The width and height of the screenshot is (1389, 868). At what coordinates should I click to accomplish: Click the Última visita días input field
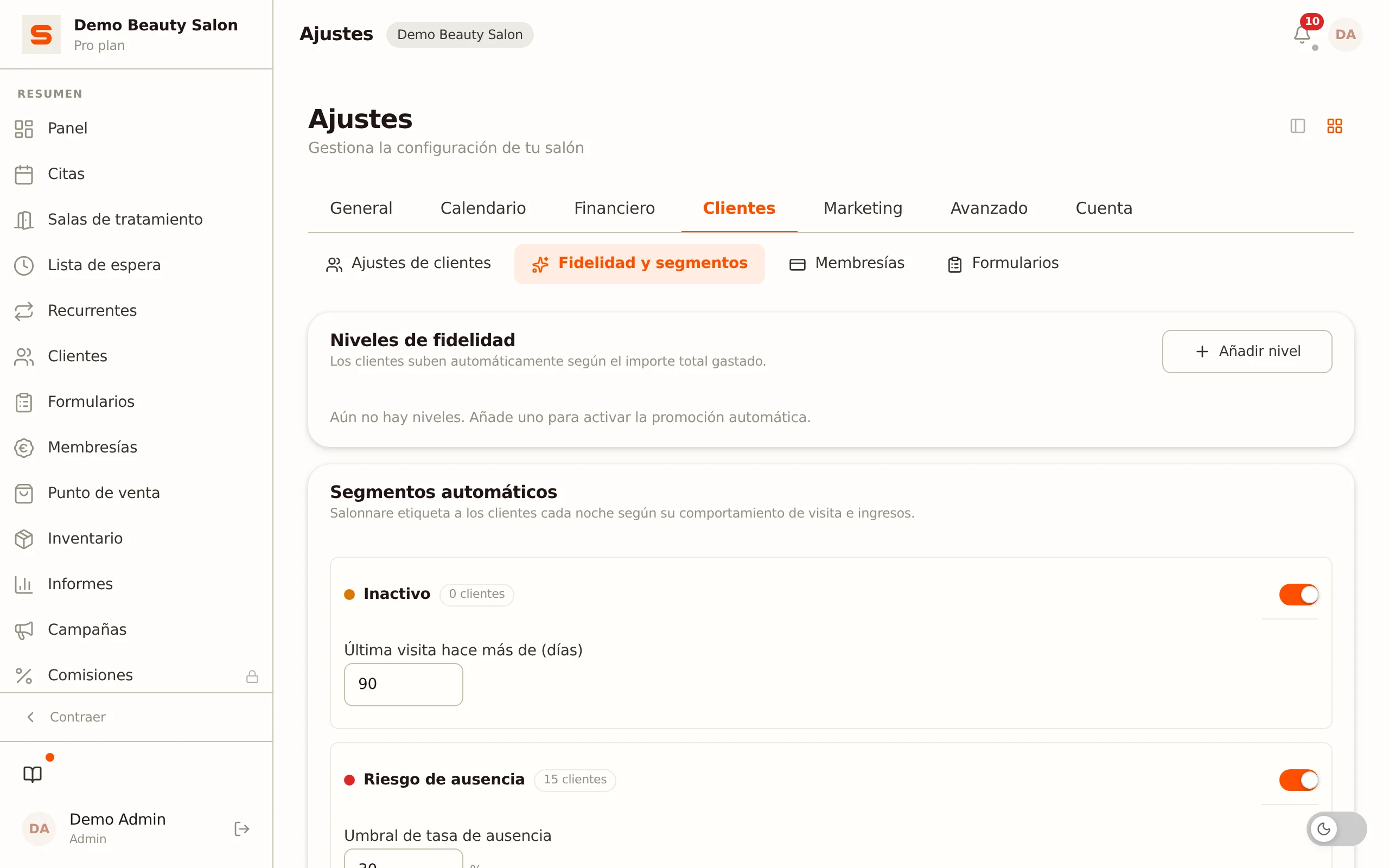point(403,684)
